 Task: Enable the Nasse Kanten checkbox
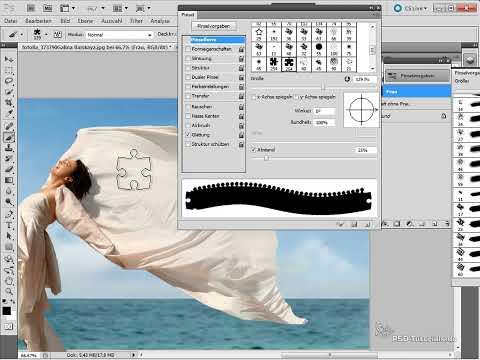[x=188, y=116]
